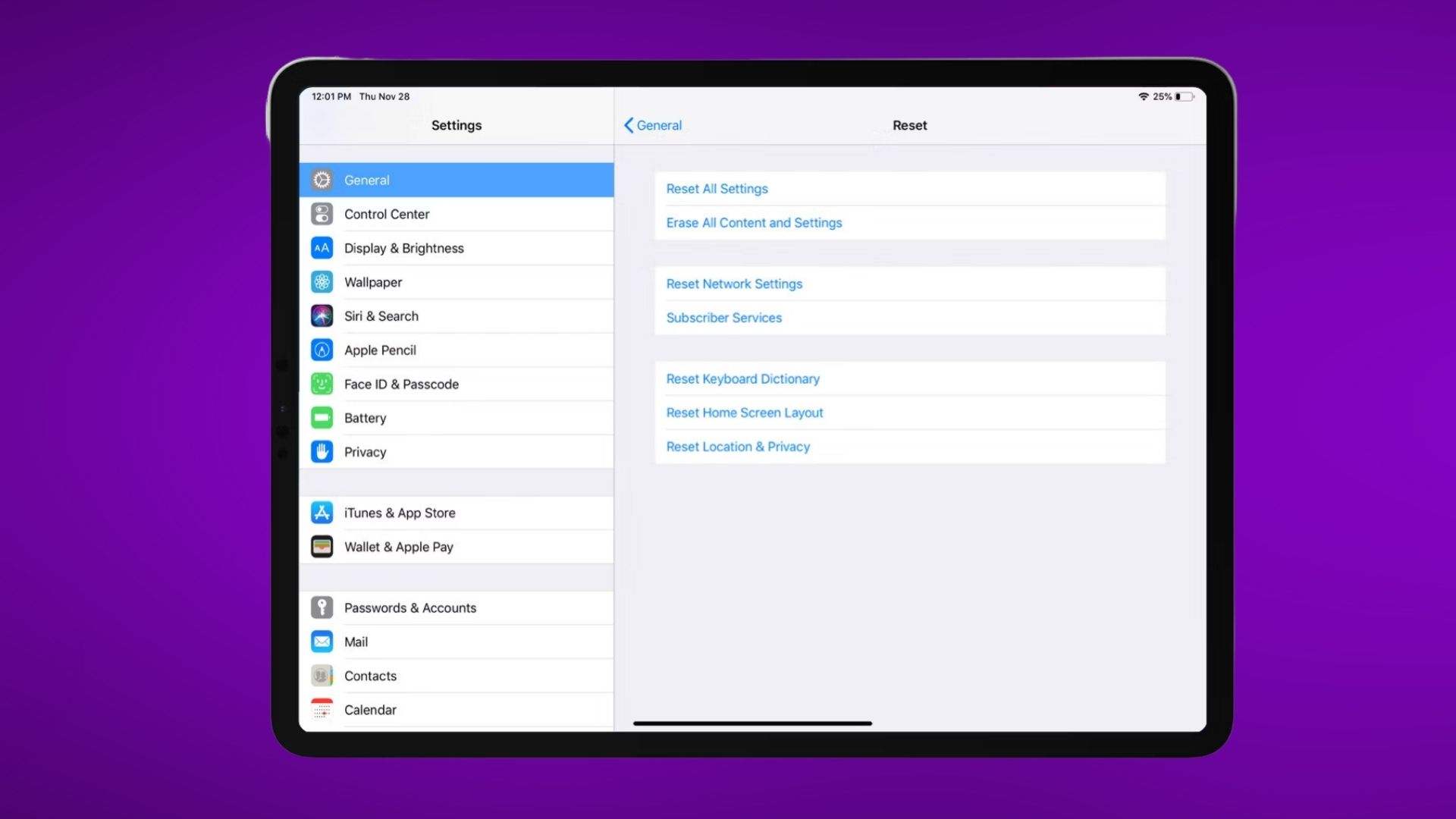Open Siri & Search settings
This screenshot has height=819, width=1456.
pyautogui.click(x=456, y=316)
